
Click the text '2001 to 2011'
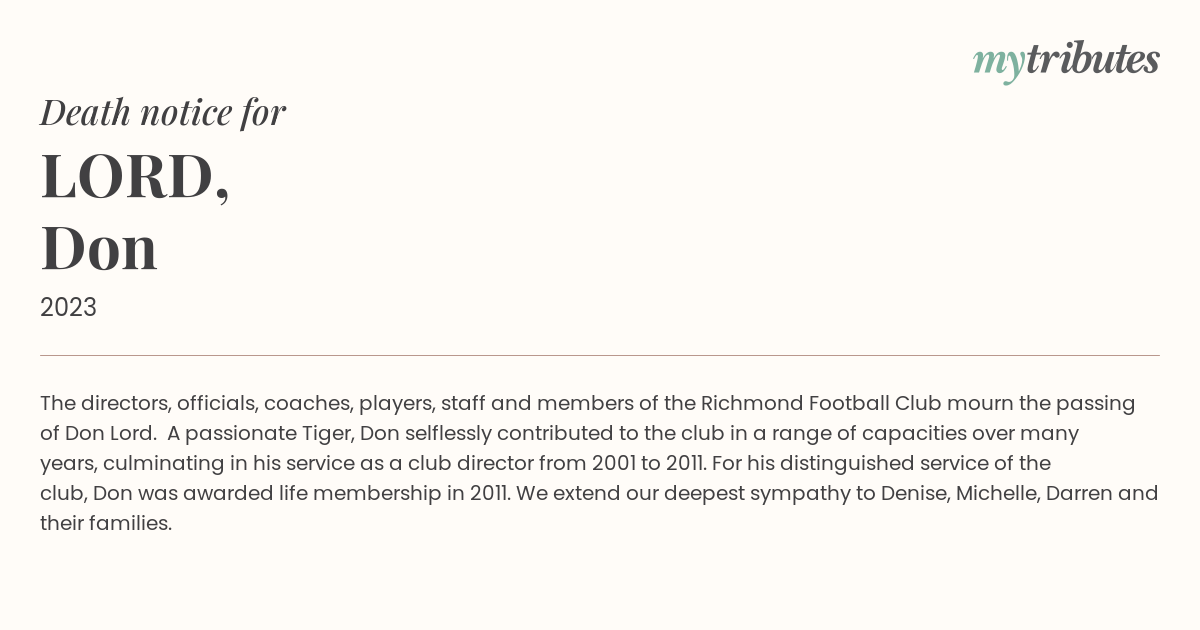[x=650, y=463]
